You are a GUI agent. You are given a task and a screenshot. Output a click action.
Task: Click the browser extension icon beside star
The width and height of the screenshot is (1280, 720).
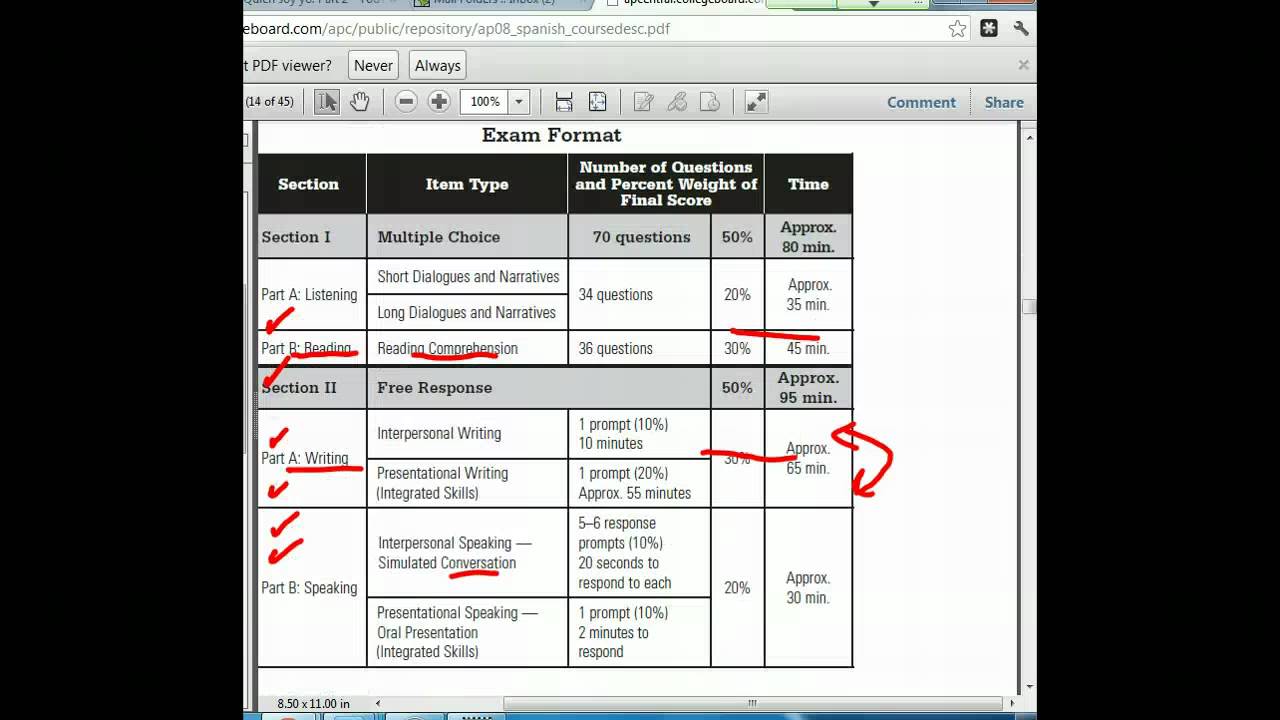989,28
